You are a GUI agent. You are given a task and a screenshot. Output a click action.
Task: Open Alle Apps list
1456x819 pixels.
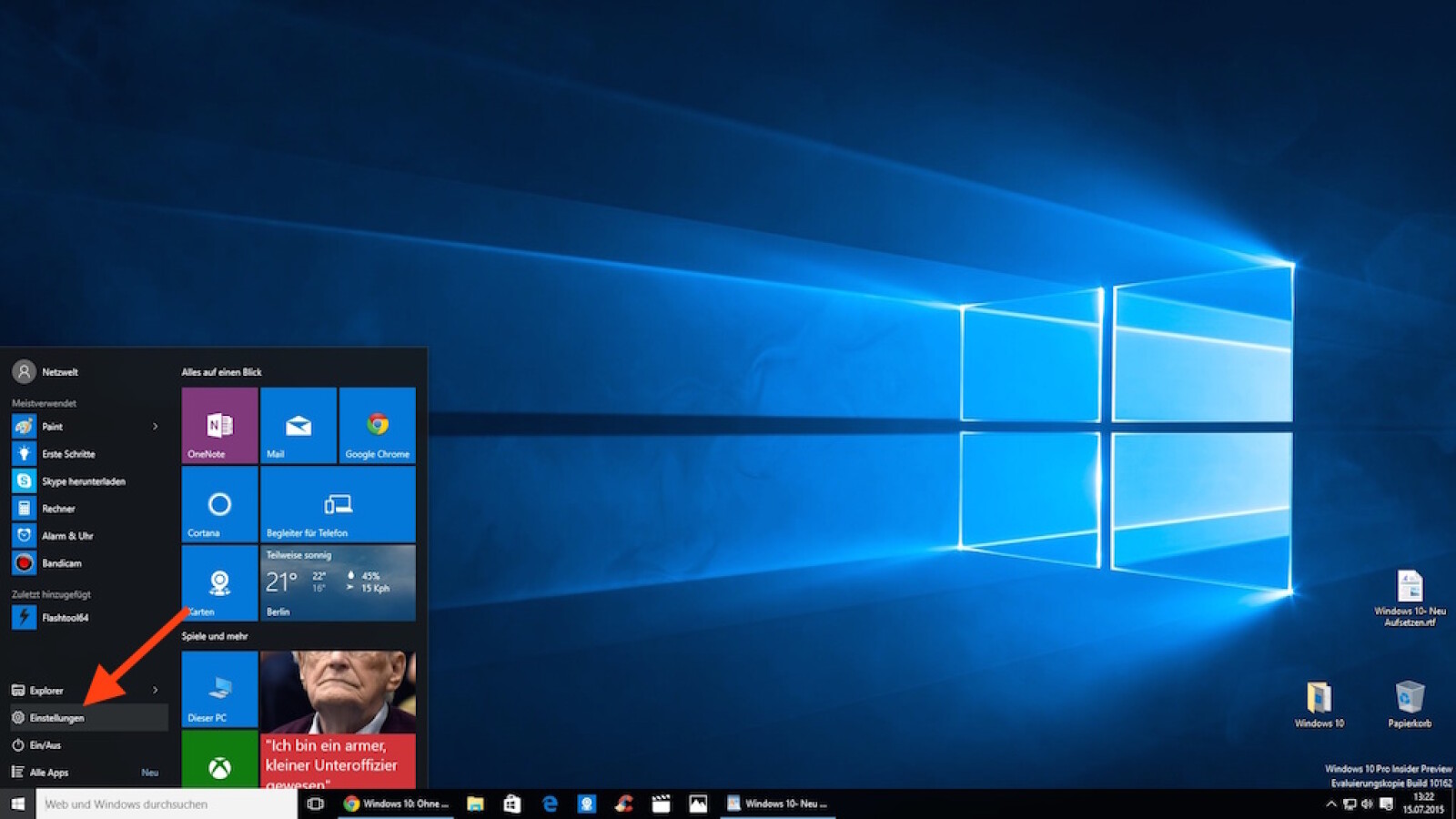click(49, 773)
